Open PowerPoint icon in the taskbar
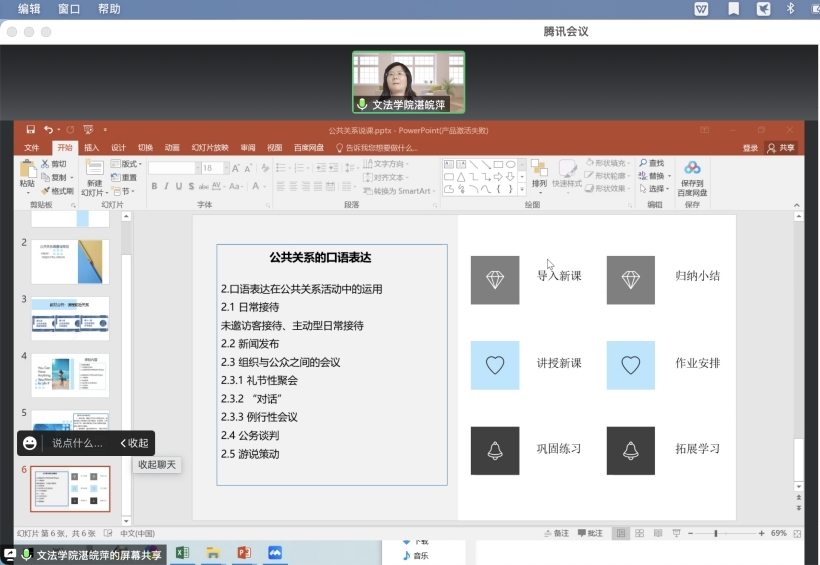 243,553
